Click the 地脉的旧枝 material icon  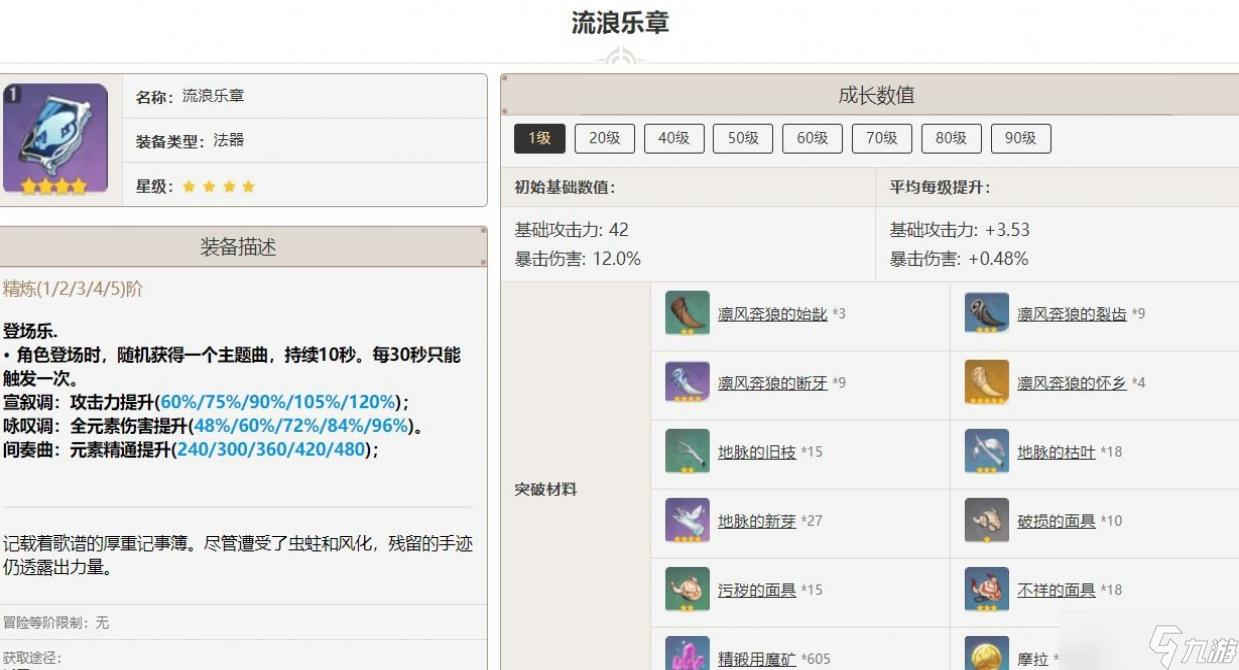tap(687, 451)
